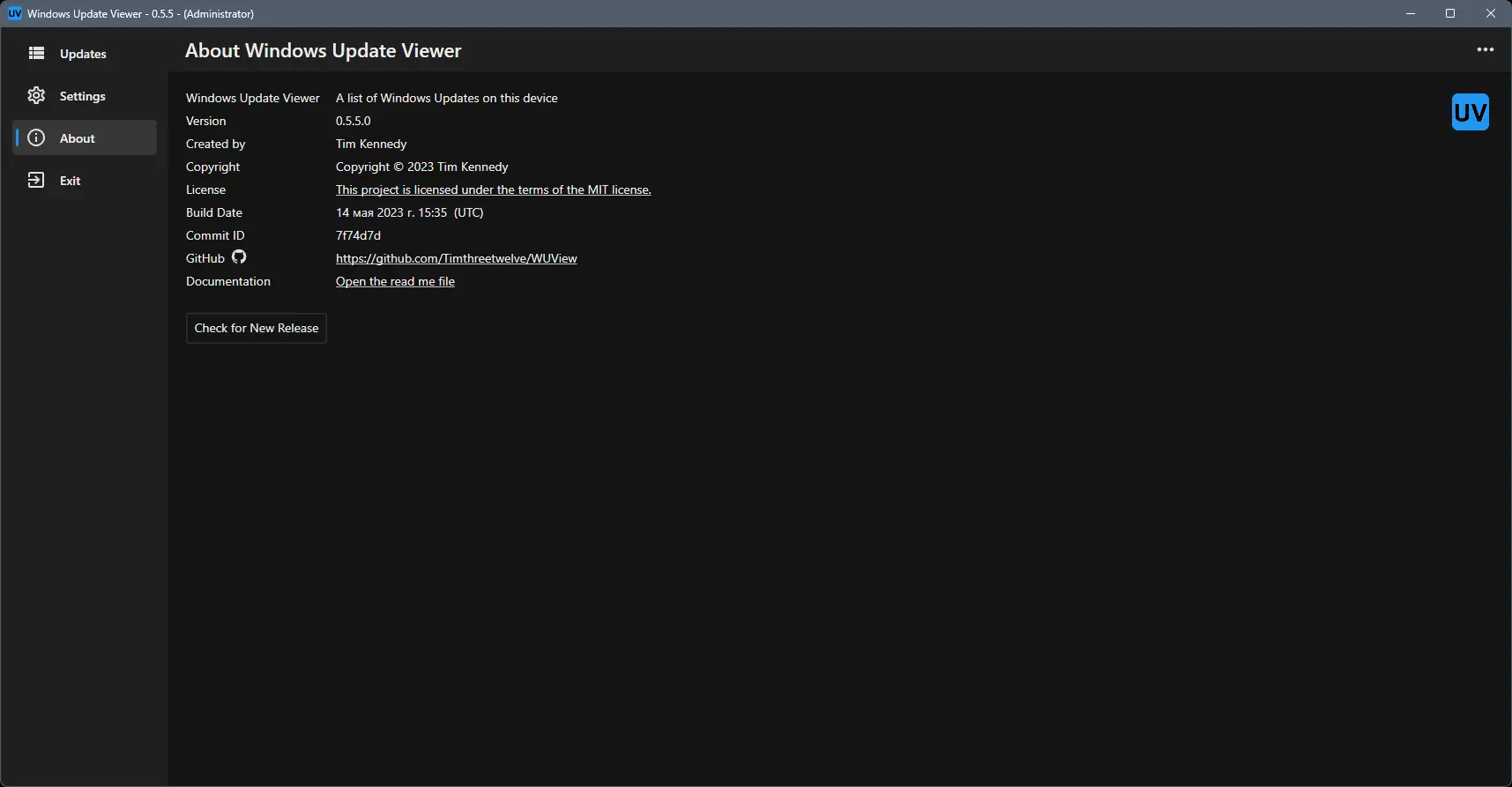Click the Settings gear icon
The width and height of the screenshot is (1512, 787).
[36, 96]
